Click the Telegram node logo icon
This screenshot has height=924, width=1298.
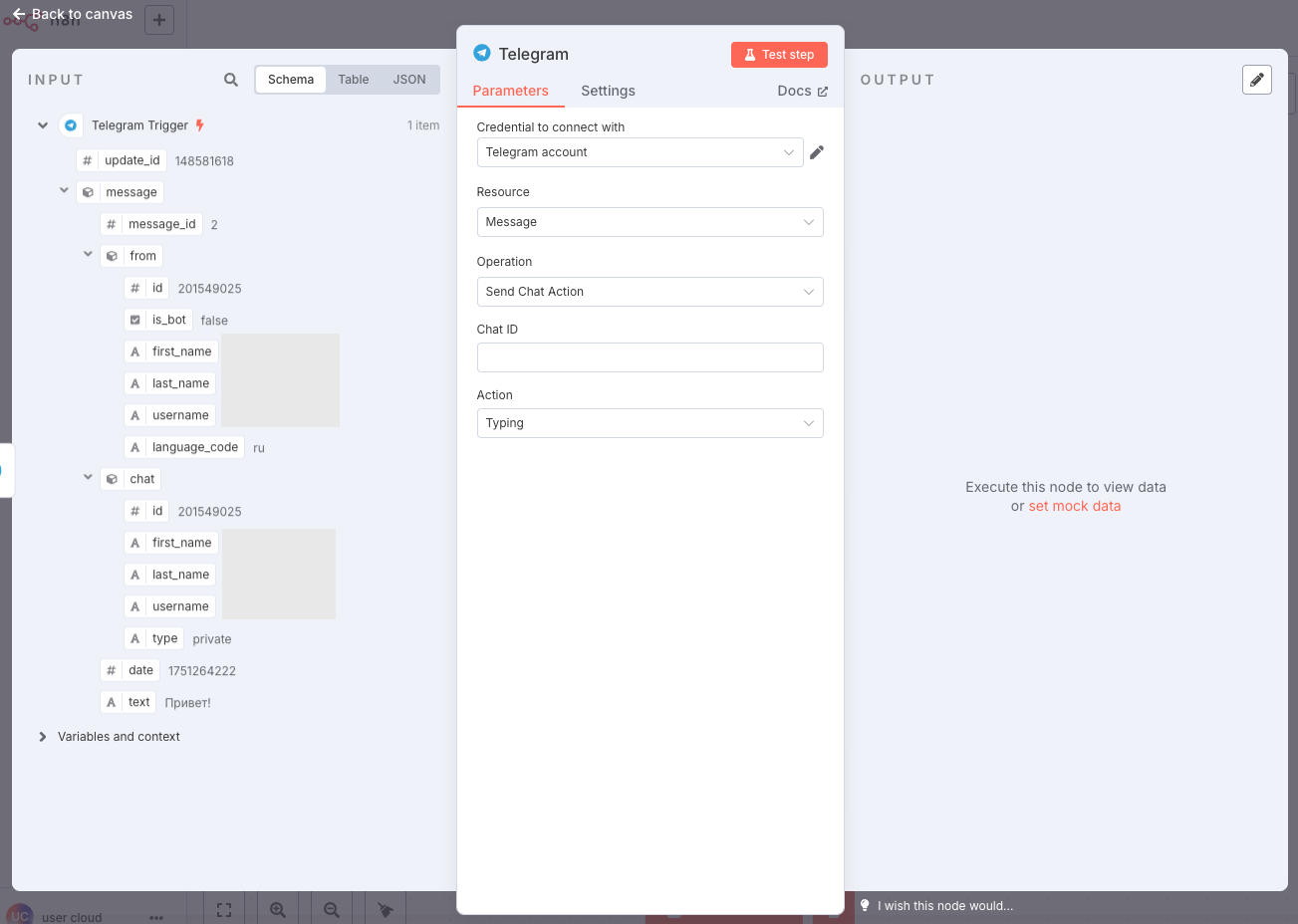click(x=482, y=54)
